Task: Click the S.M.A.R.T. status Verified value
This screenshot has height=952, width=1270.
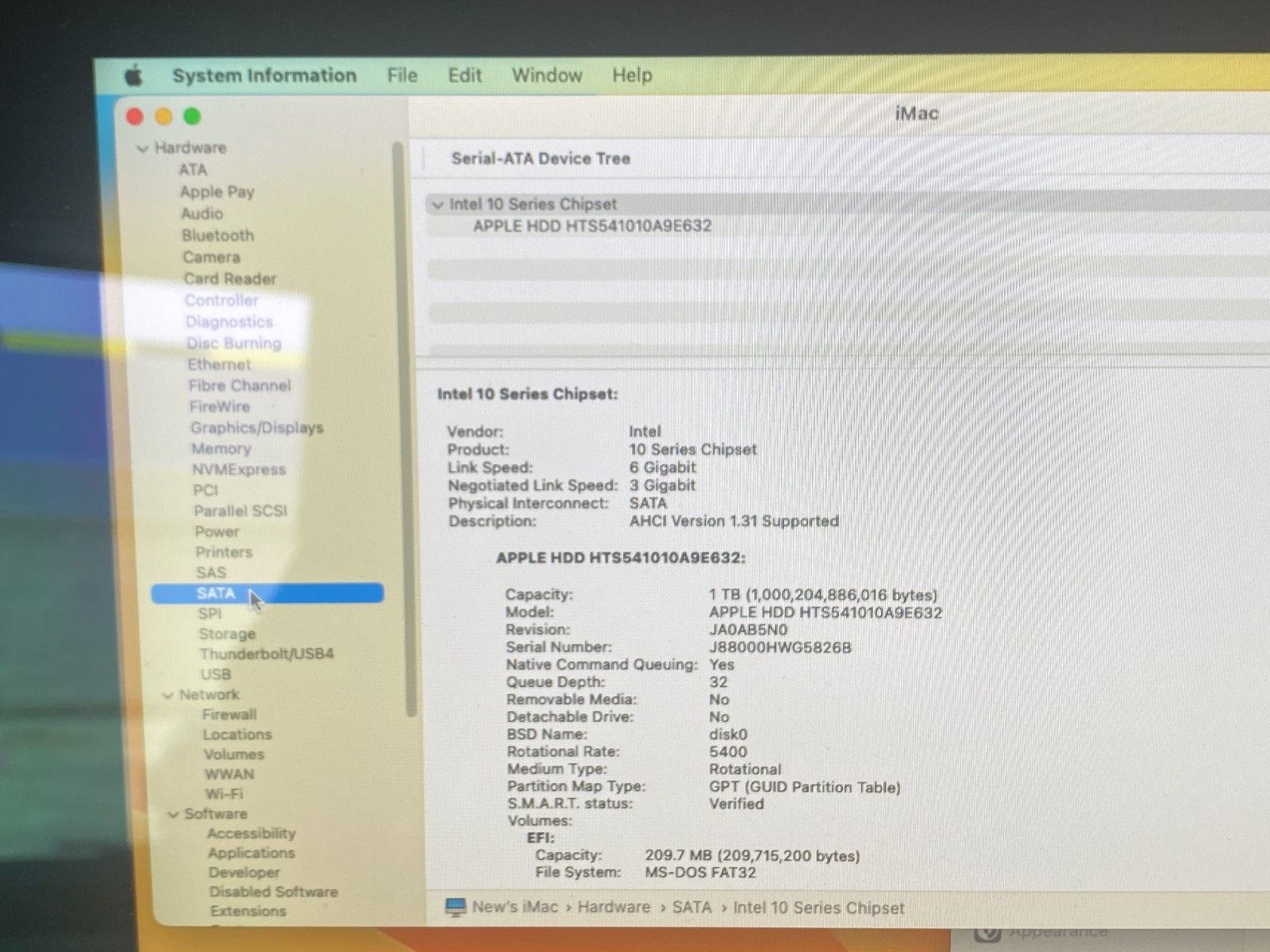Action: [x=737, y=804]
